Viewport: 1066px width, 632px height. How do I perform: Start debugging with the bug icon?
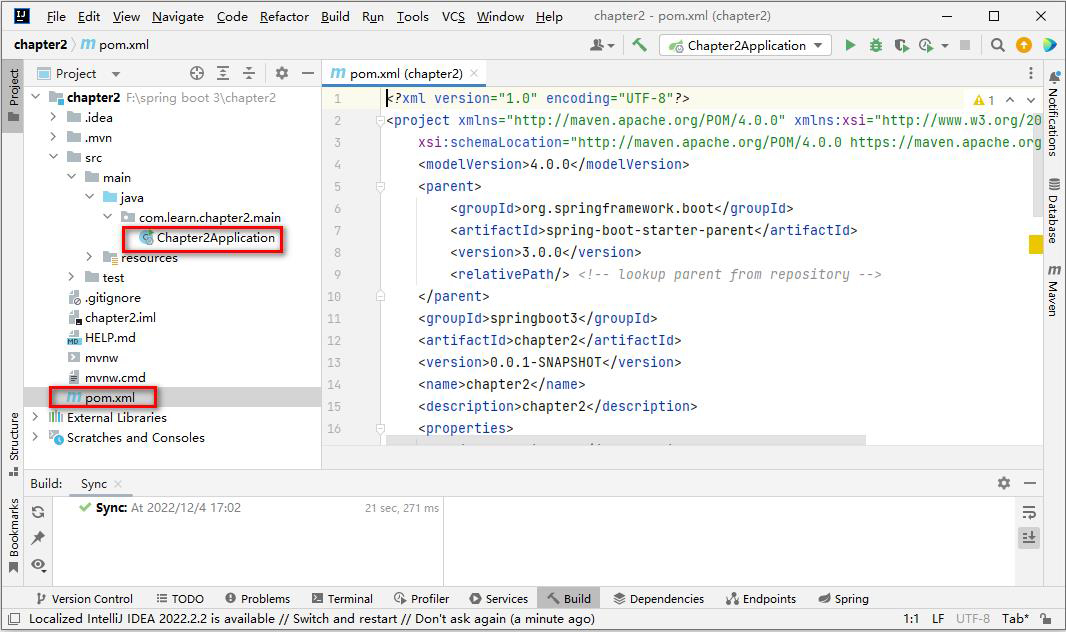(876, 46)
